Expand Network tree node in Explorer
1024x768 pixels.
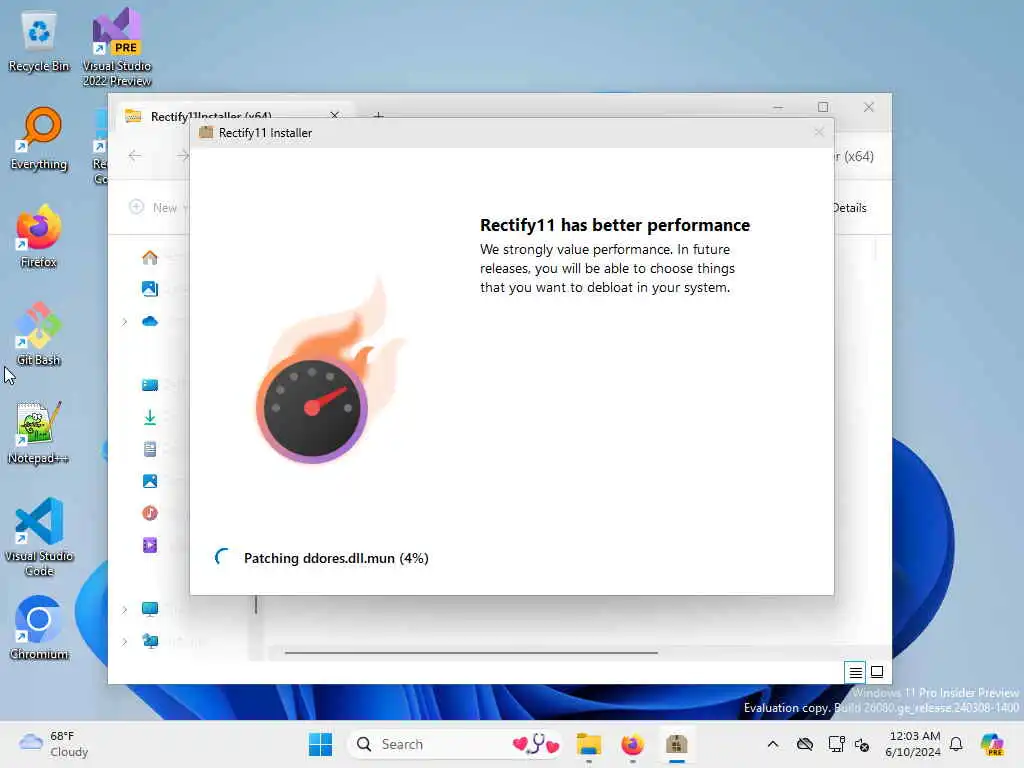[x=124, y=641]
